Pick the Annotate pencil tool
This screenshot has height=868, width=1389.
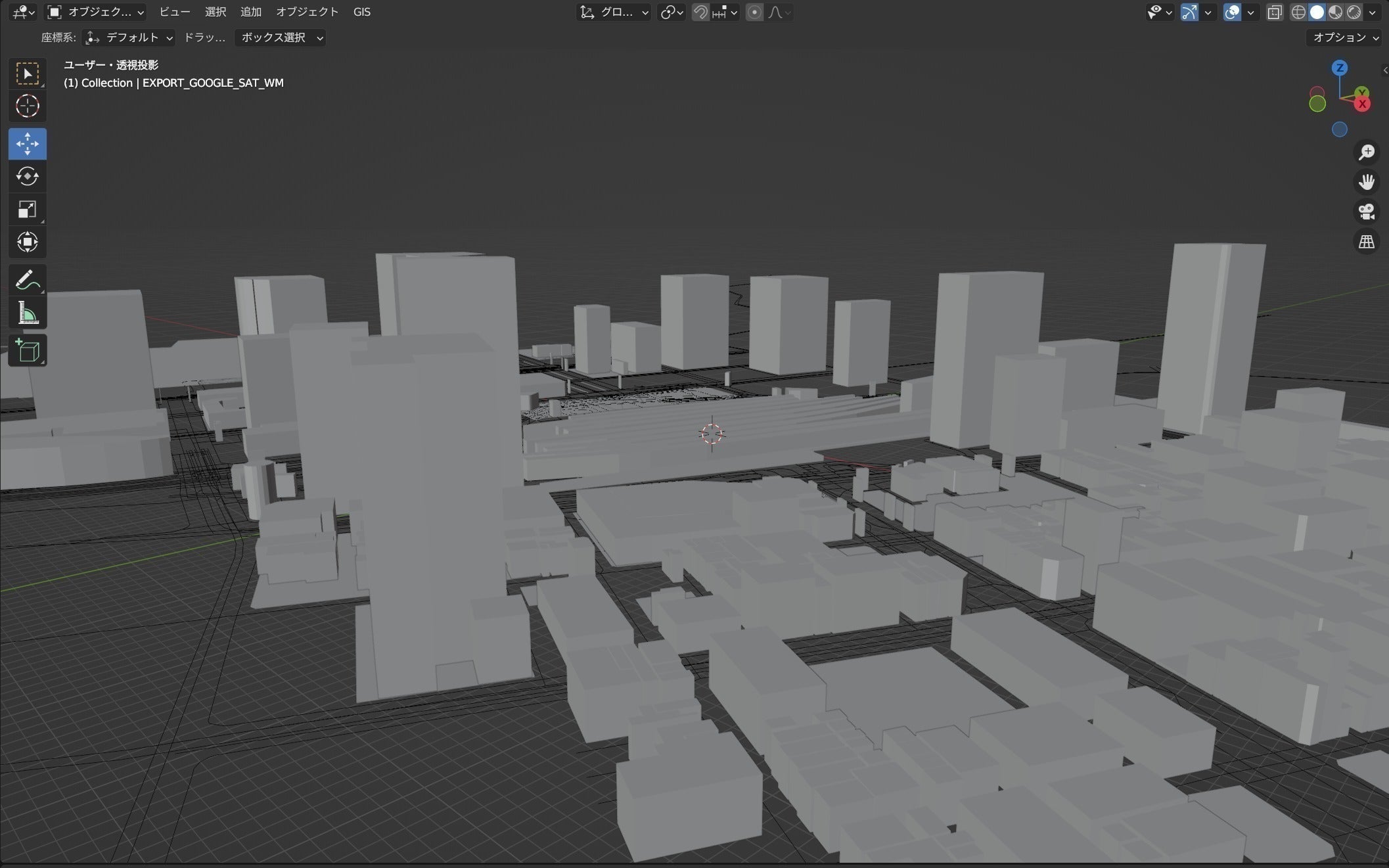[27, 280]
